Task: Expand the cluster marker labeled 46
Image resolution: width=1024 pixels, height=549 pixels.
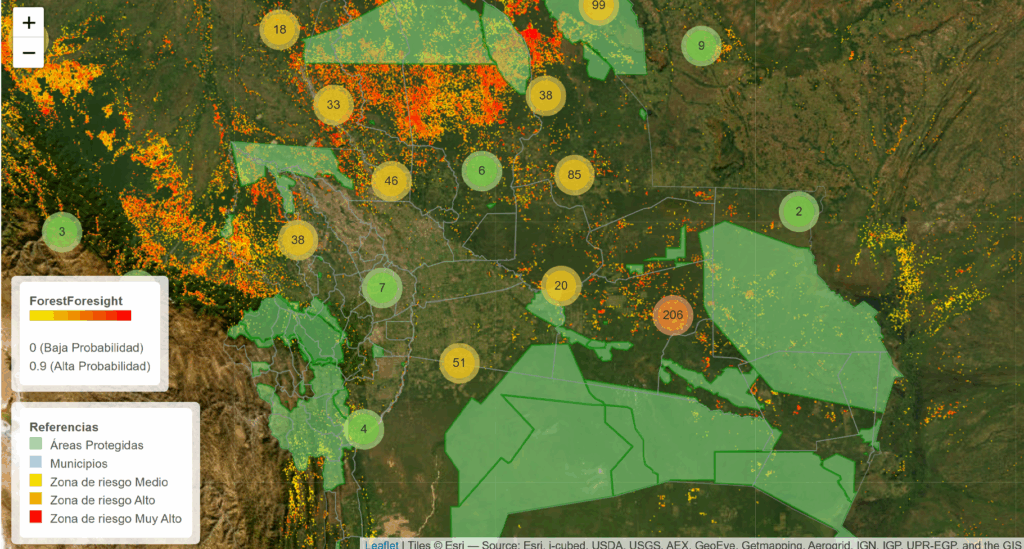Action: [391, 181]
